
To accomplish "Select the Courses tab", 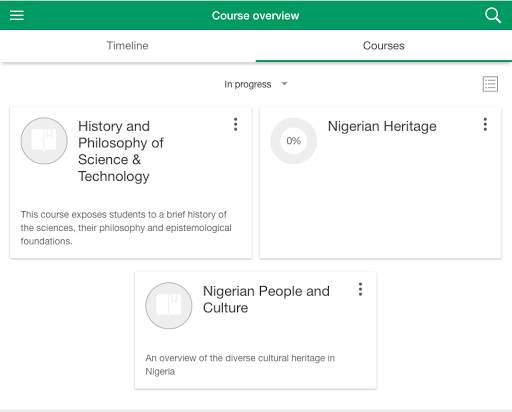I will click(x=384, y=46).
